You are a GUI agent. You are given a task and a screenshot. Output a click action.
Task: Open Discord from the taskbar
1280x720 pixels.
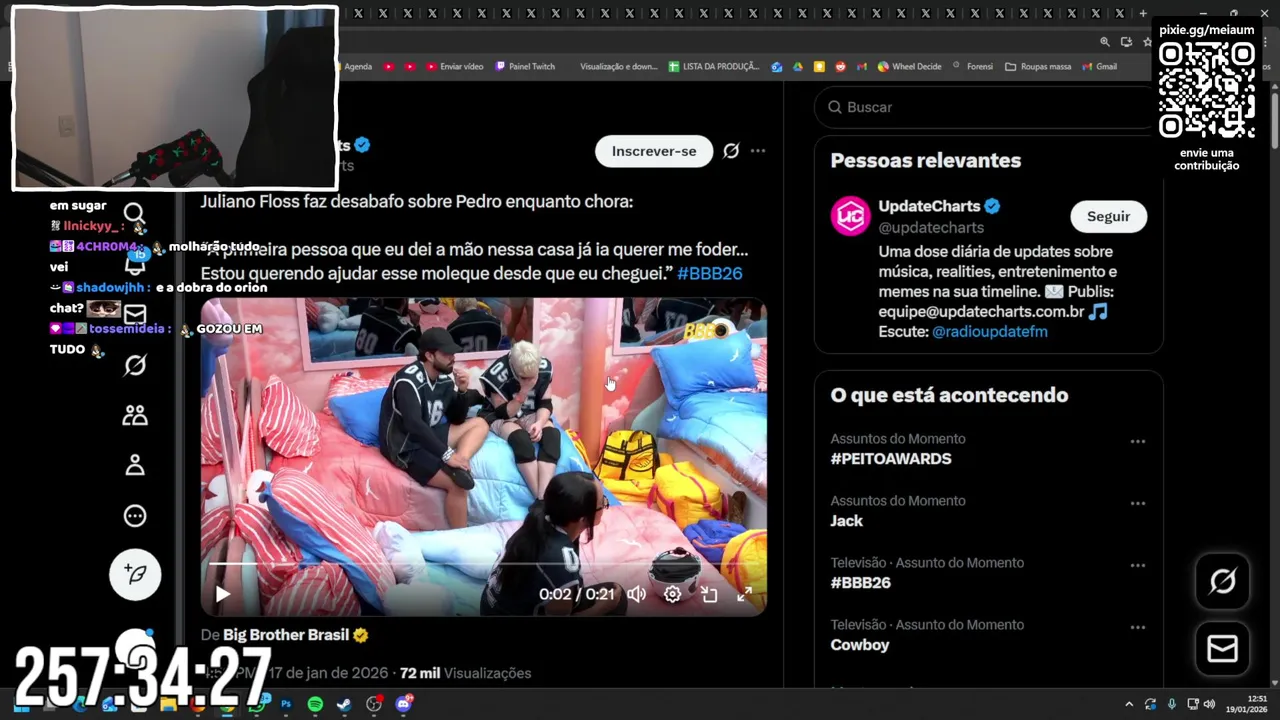(x=403, y=704)
